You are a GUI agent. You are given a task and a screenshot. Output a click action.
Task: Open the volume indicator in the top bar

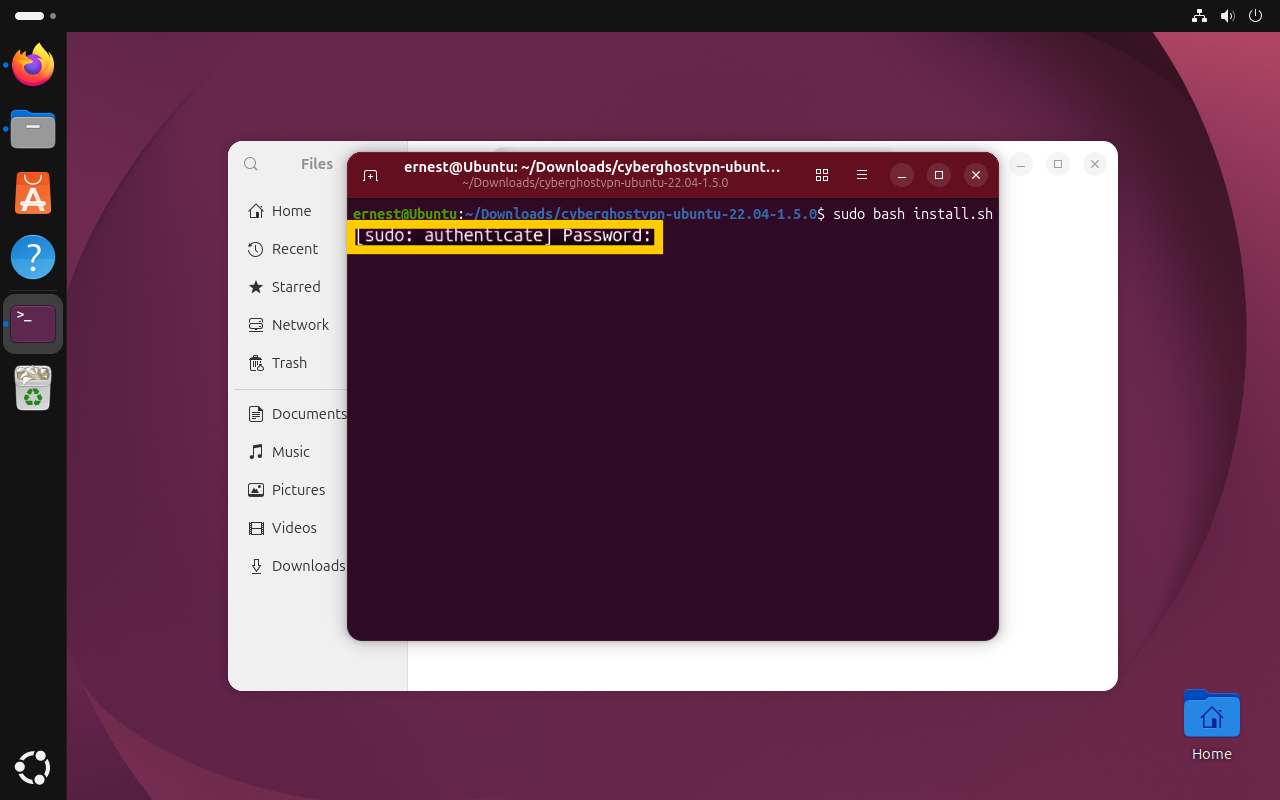point(1227,16)
